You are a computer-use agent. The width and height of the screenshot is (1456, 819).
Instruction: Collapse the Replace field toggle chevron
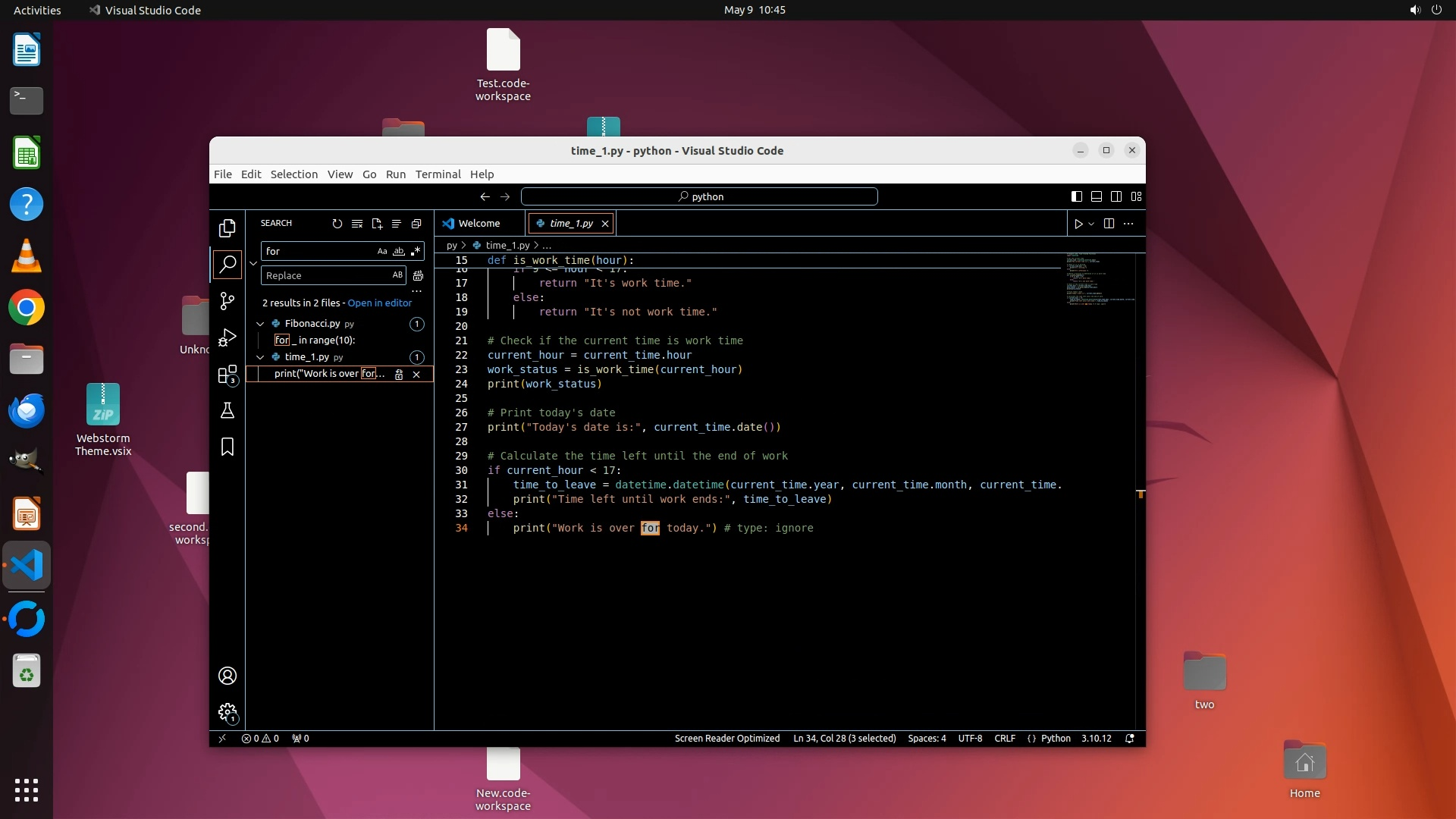pos(253,263)
